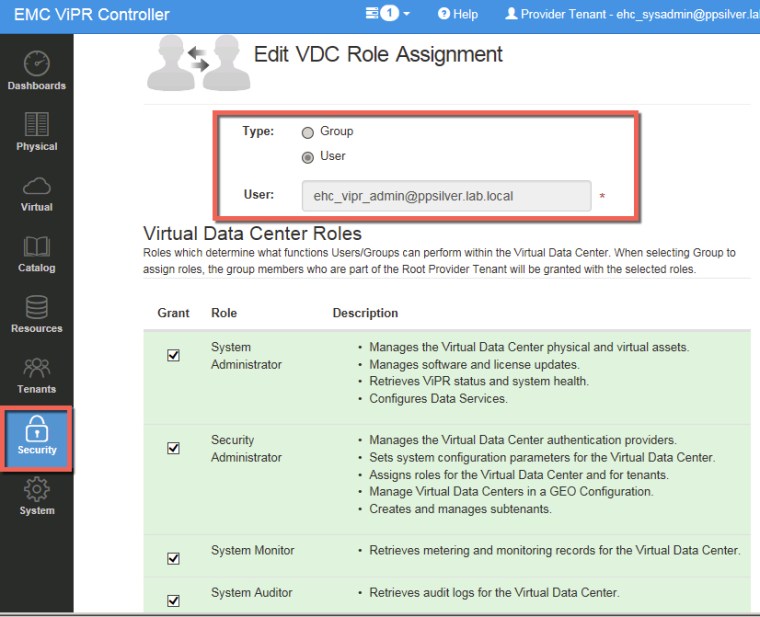
Task: Open the Catalog book icon
Action: pos(37,254)
